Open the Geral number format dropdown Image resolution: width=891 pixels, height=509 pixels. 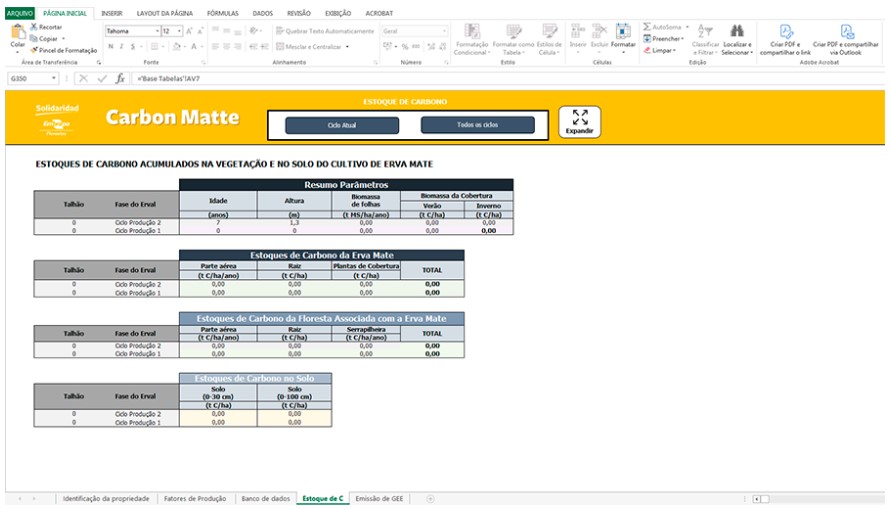click(x=444, y=31)
